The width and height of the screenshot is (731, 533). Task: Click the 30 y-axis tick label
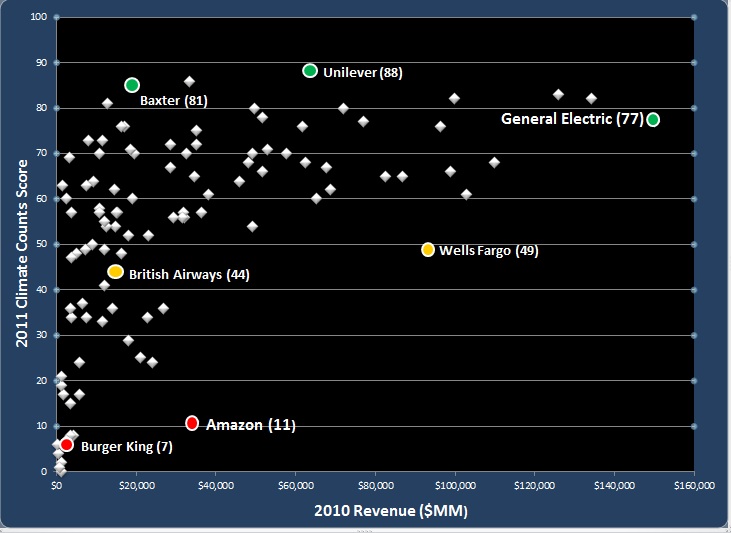tap(41, 335)
